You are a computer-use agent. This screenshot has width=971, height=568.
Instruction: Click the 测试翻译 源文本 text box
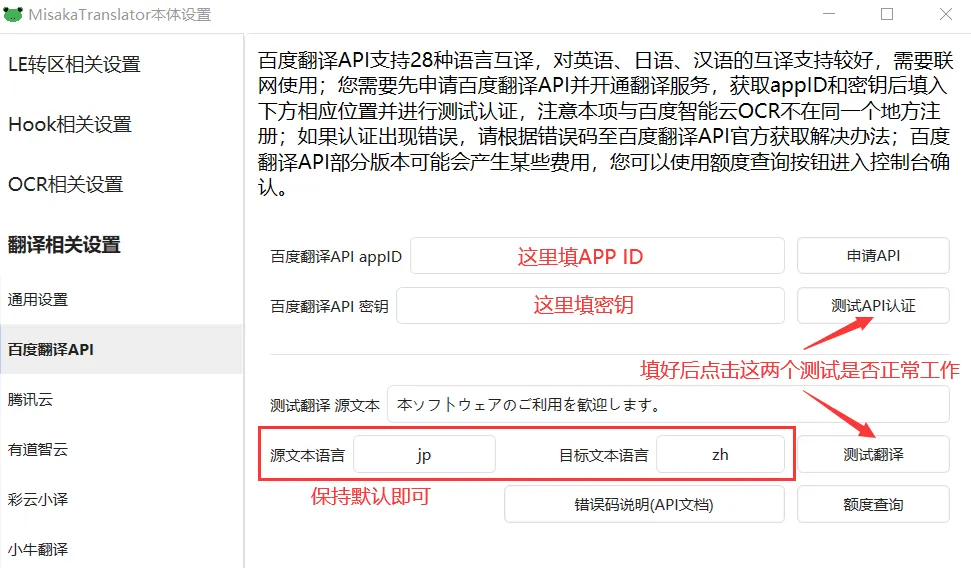click(667, 405)
